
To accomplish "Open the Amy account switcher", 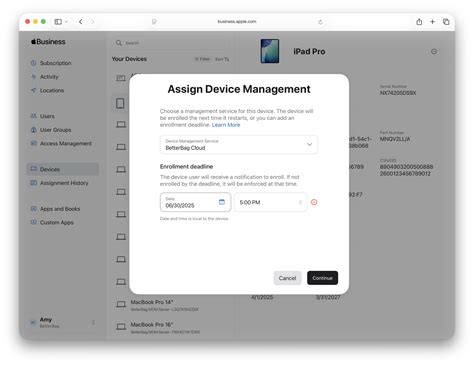I will (62, 322).
